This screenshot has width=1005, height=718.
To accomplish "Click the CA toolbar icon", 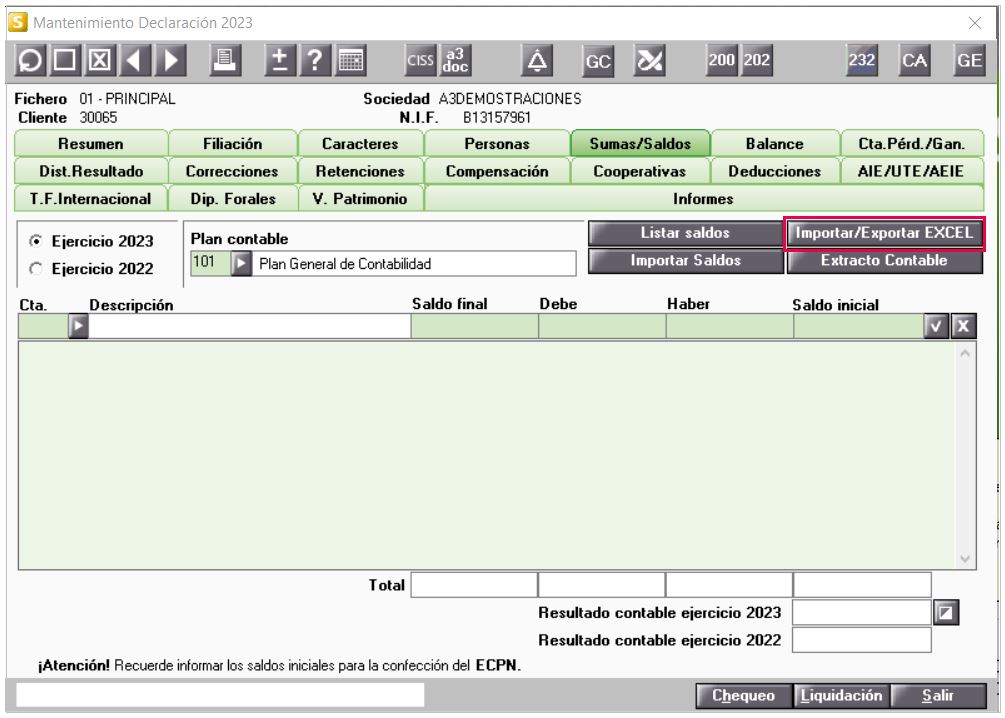I will [x=915, y=61].
